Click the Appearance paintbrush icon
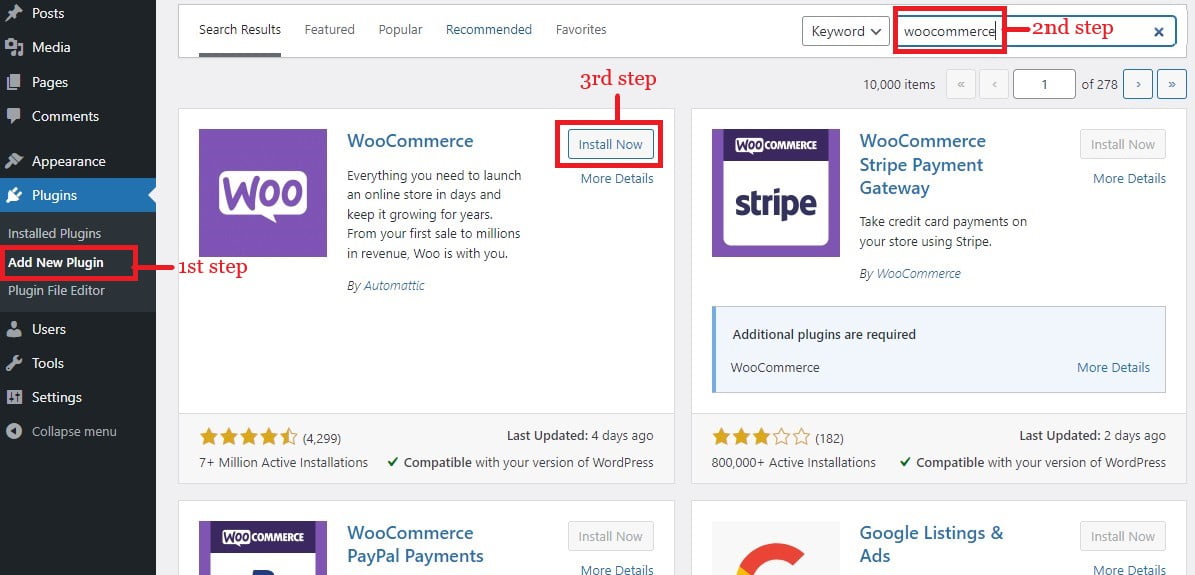 coord(14,161)
